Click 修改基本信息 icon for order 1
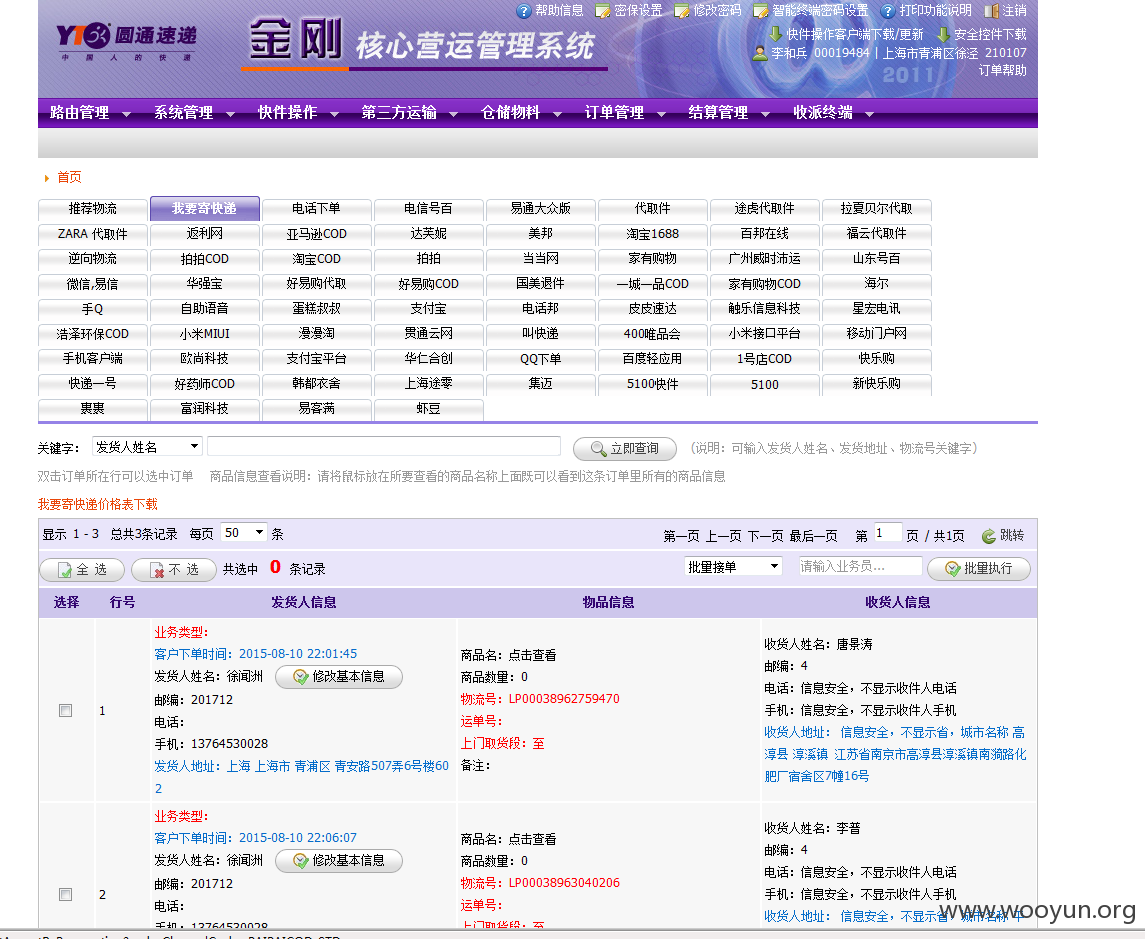This screenshot has height=939, width=1145. click(x=300, y=677)
